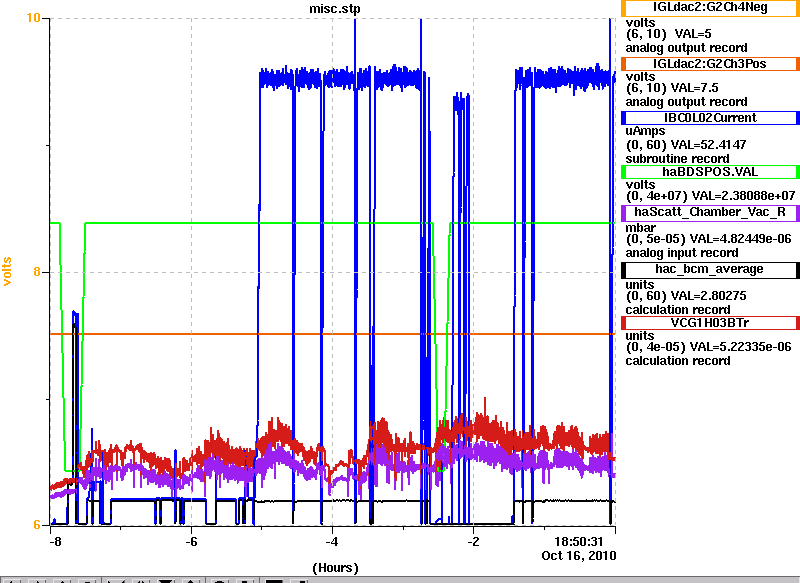Click the misc.stp graph title

[335, 9]
